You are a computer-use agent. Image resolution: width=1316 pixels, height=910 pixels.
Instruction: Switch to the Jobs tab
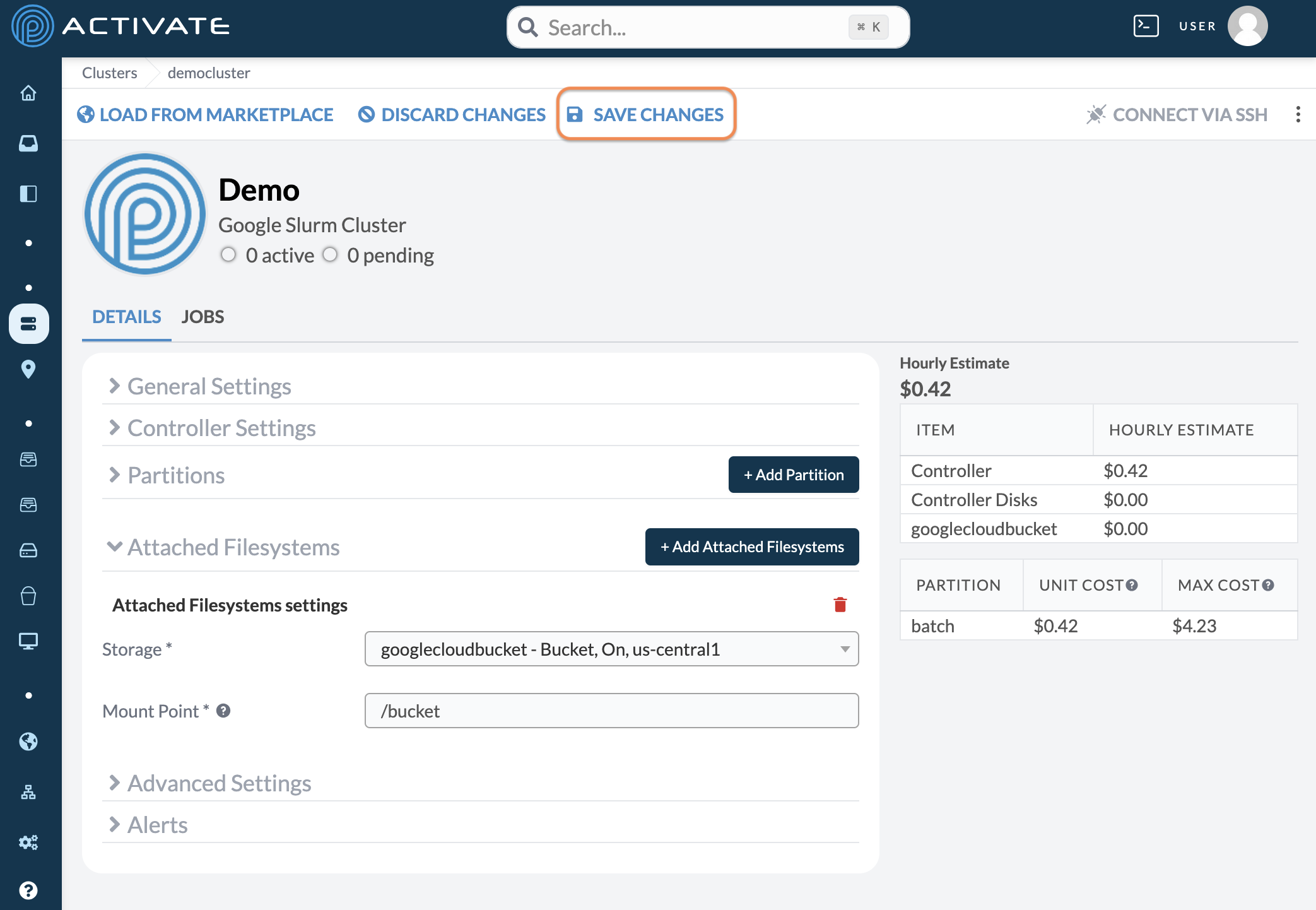coord(203,317)
